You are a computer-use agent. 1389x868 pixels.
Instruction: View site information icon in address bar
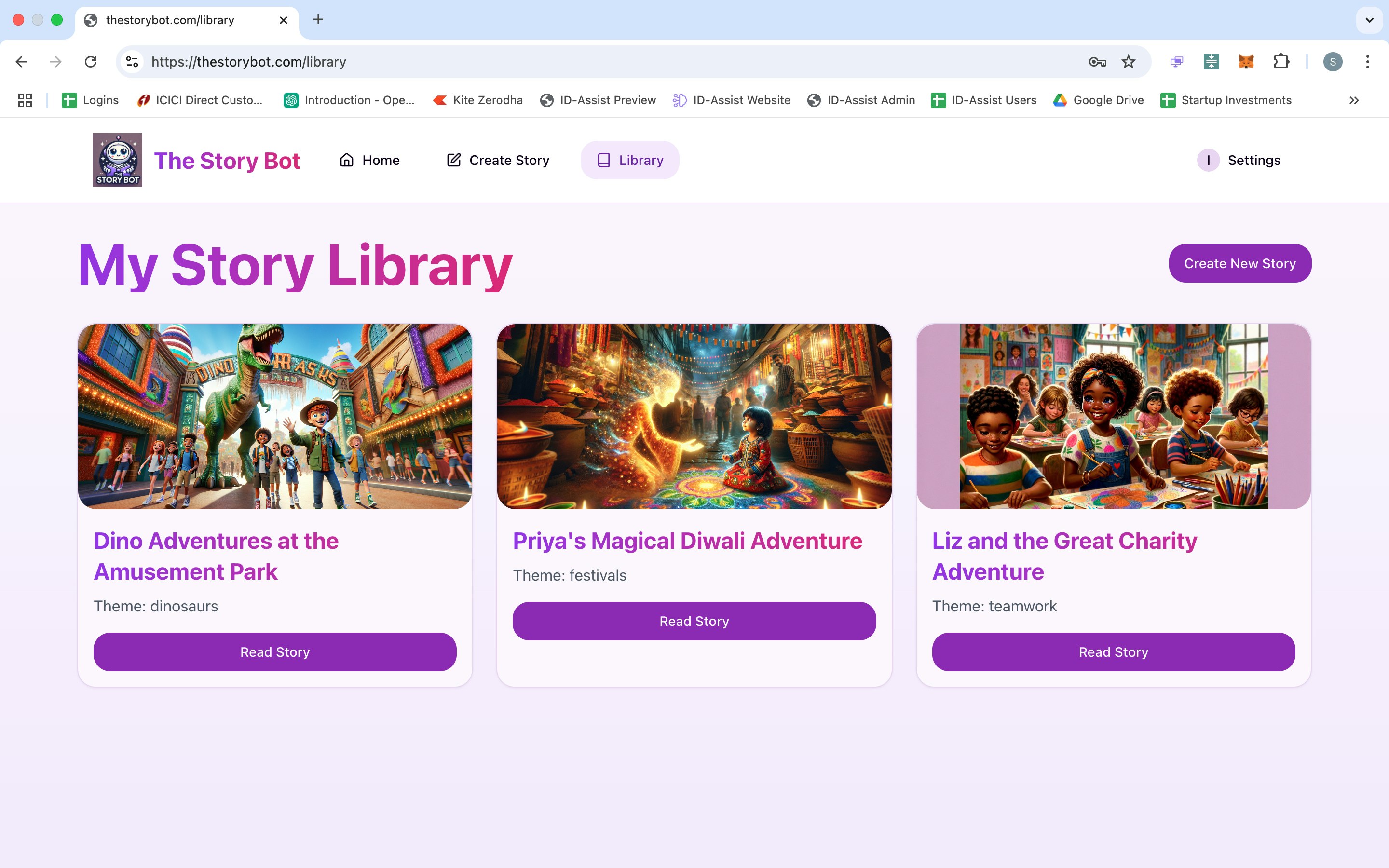click(132, 61)
